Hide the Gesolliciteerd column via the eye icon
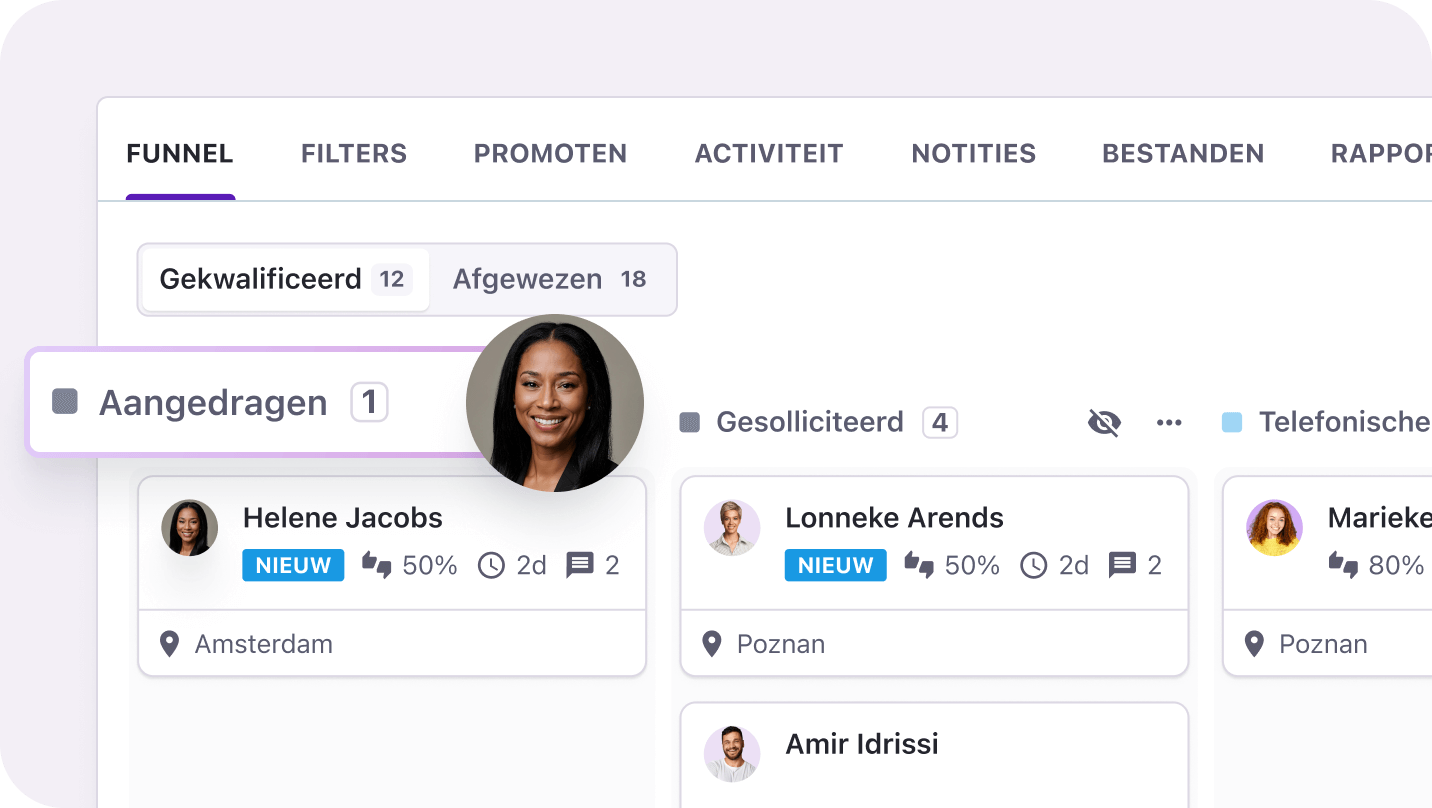The width and height of the screenshot is (1432, 808). [1104, 422]
